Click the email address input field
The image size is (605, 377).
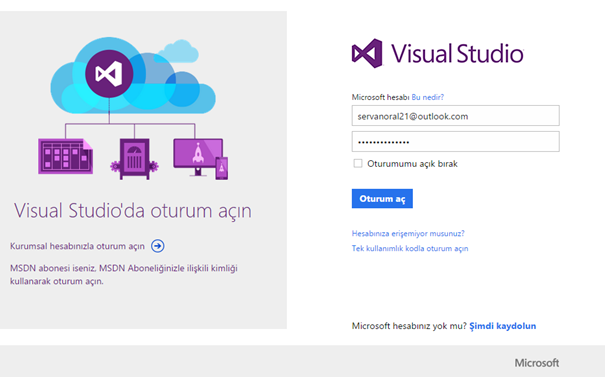pyautogui.click(x=455, y=115)
